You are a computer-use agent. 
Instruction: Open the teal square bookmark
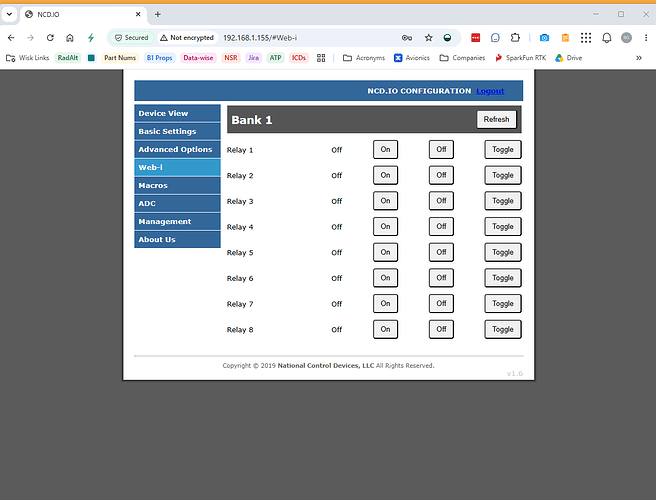[x=91, y=58]
